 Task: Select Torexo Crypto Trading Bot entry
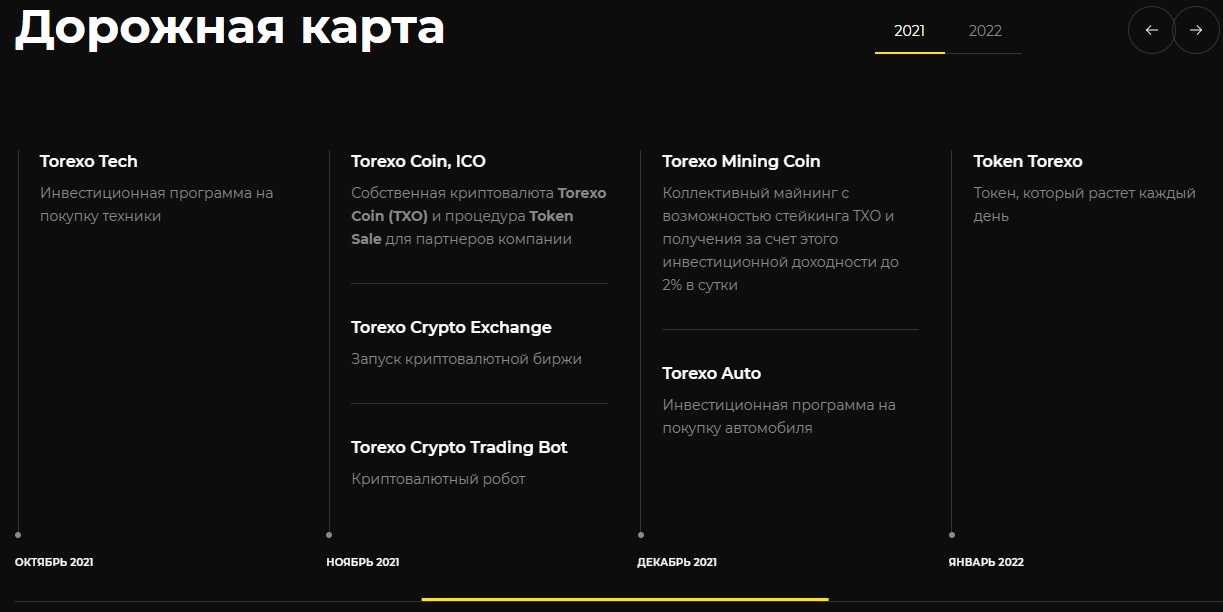[x=459, y=447]
